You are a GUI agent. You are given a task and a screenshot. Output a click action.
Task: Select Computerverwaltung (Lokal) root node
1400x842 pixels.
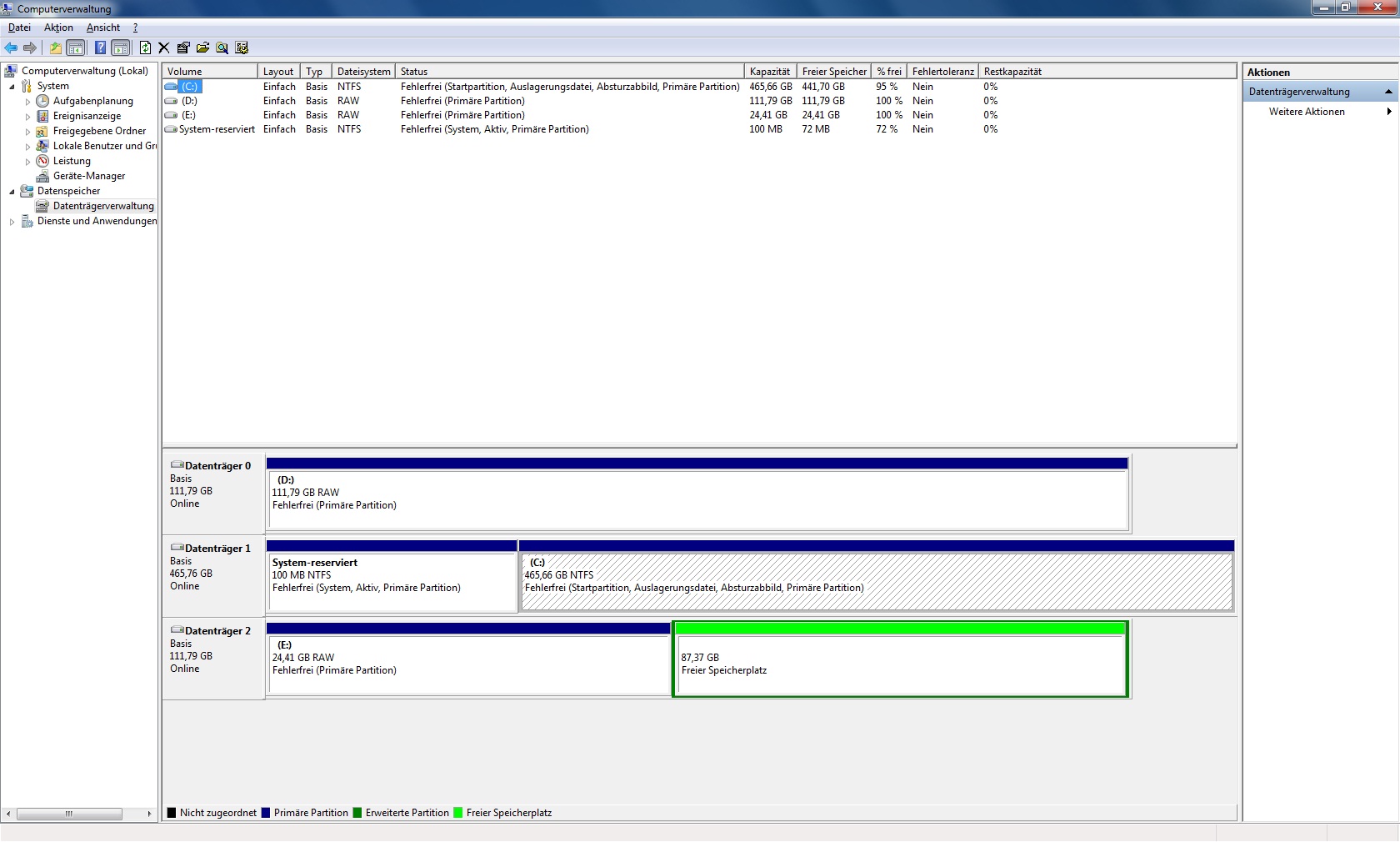coord(85,71)
